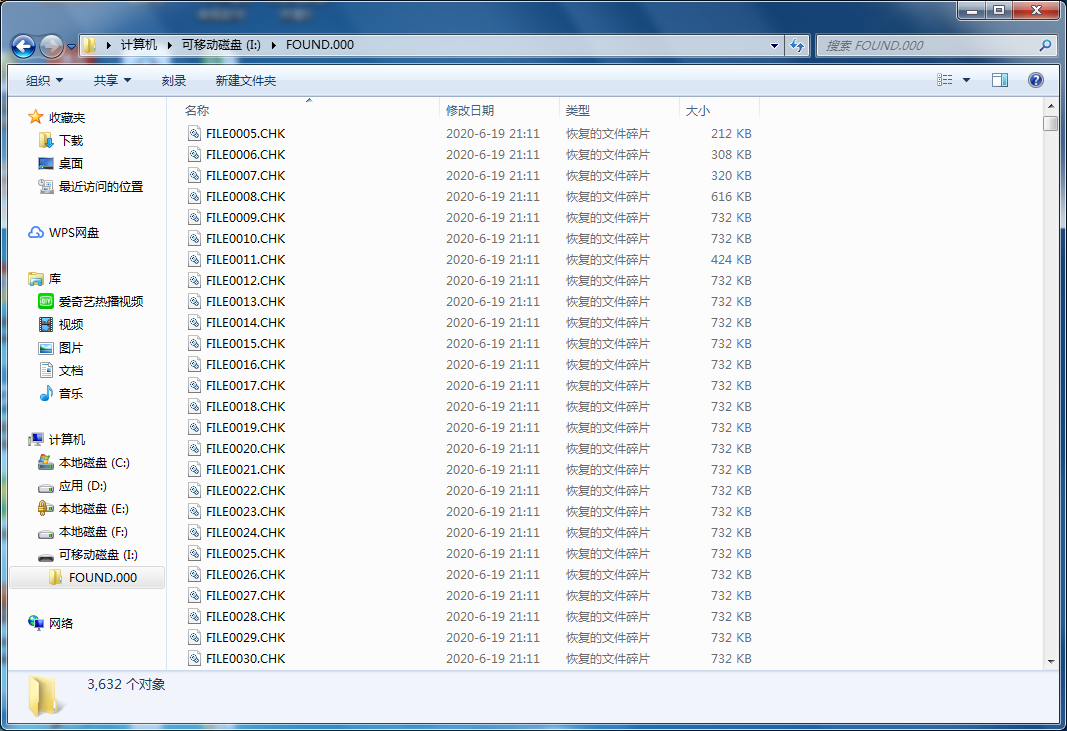Click the scrollbar down arrow

(x=1051, y=661)
